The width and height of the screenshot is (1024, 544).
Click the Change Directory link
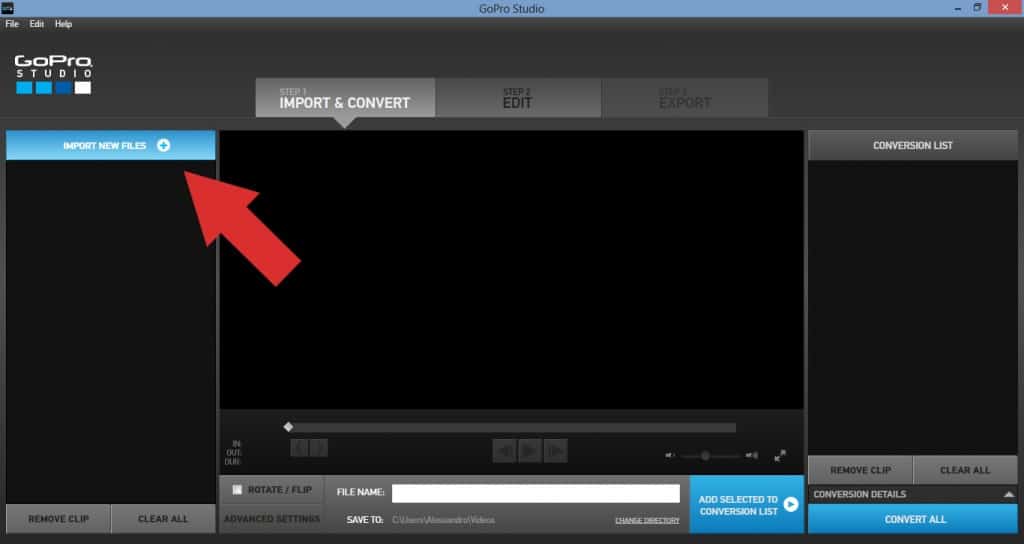[646, 520]
